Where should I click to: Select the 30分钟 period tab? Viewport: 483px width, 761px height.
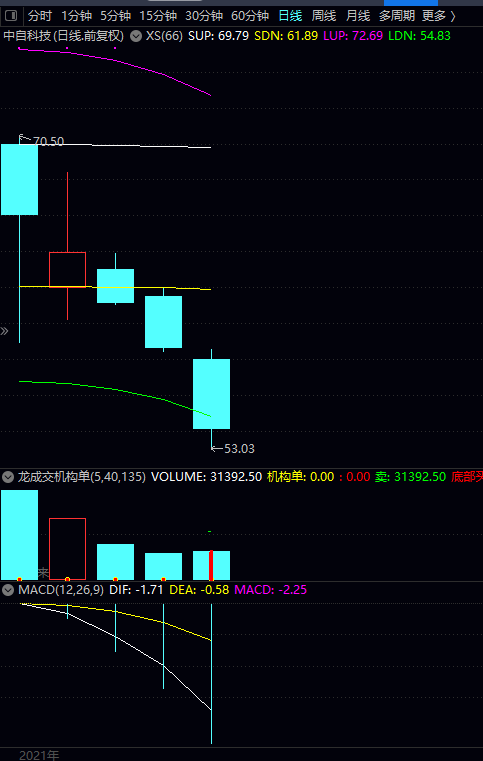(x=204, y=16)
